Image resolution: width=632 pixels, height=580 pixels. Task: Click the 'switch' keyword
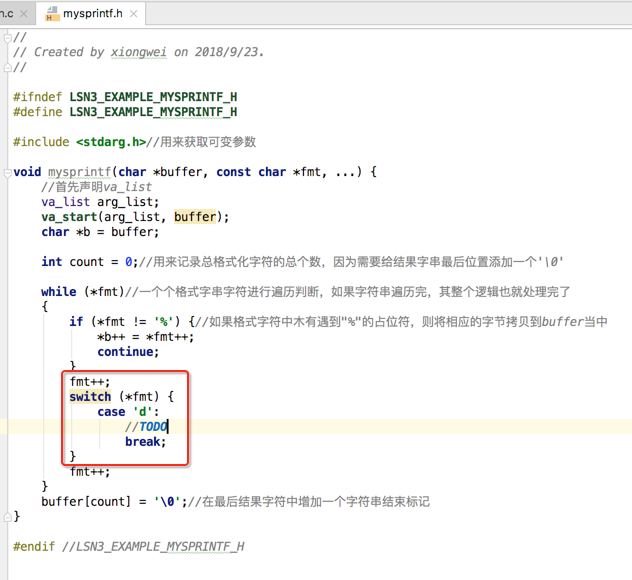pyautogui.click(x=90, y=397)
